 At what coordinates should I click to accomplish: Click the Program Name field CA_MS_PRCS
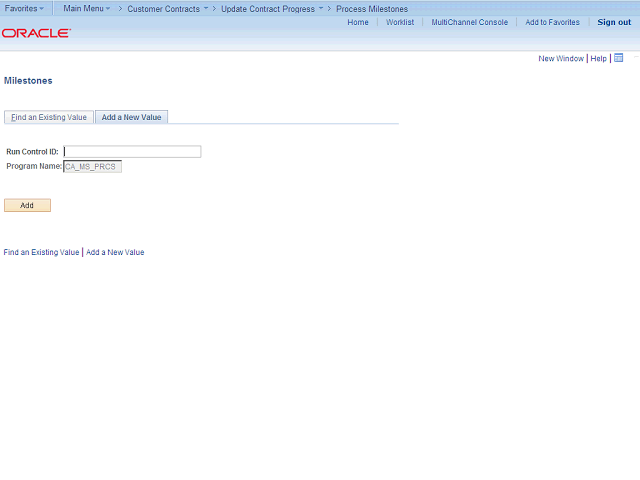pos(92,167)
